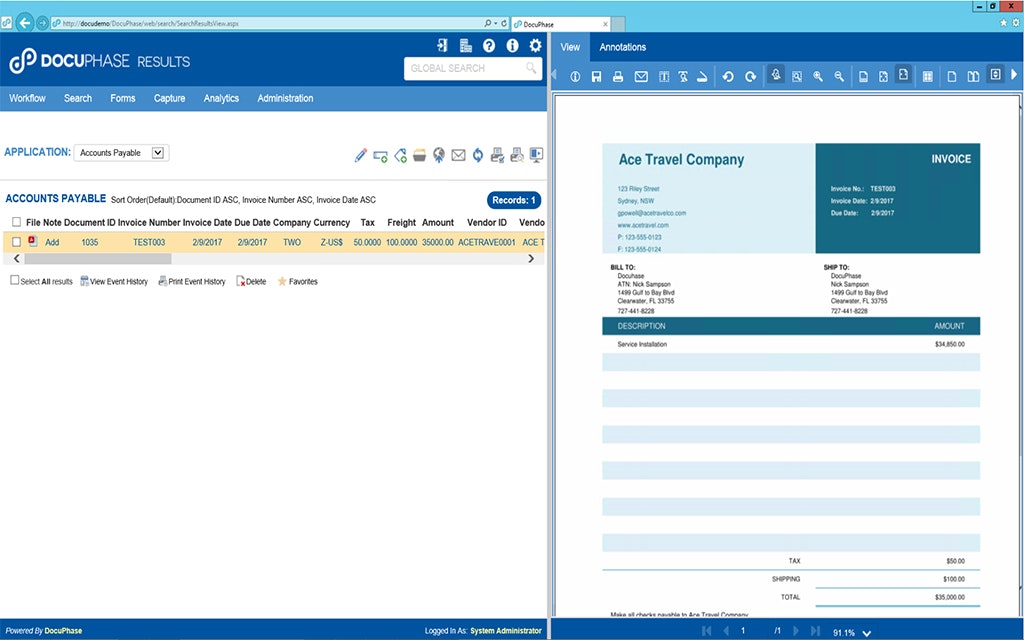Screen dimensions: 1024x640
Task: Click the pencil edit icon in results toolbar
Action: 360,155
